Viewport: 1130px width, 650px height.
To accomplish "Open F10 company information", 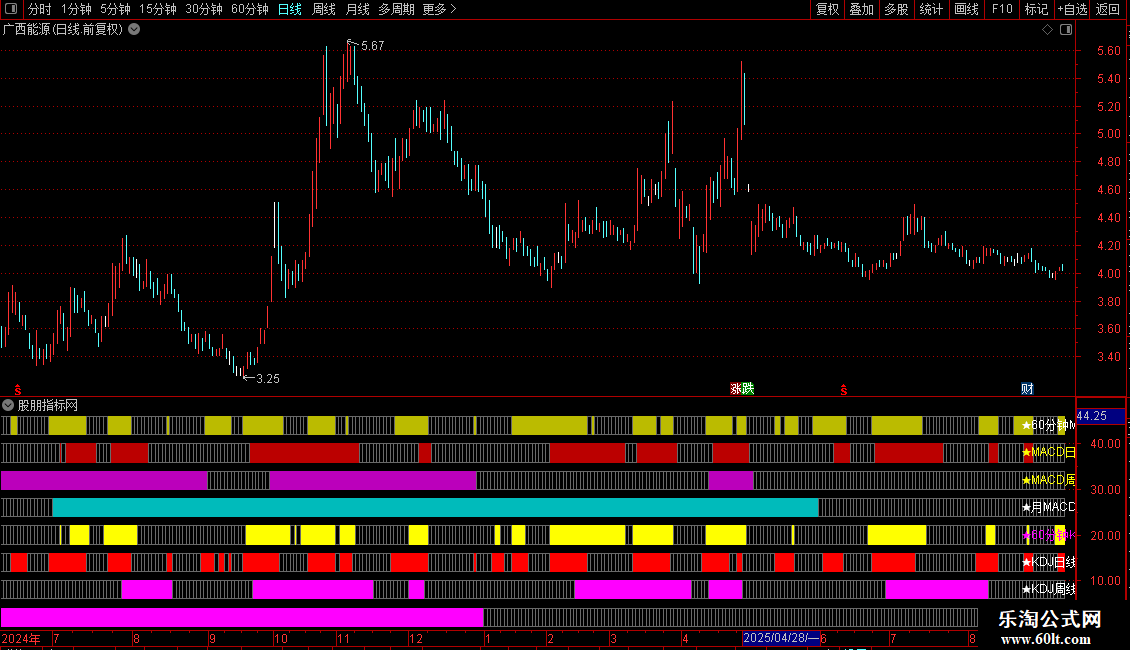I will click(x=1002, y=9).
